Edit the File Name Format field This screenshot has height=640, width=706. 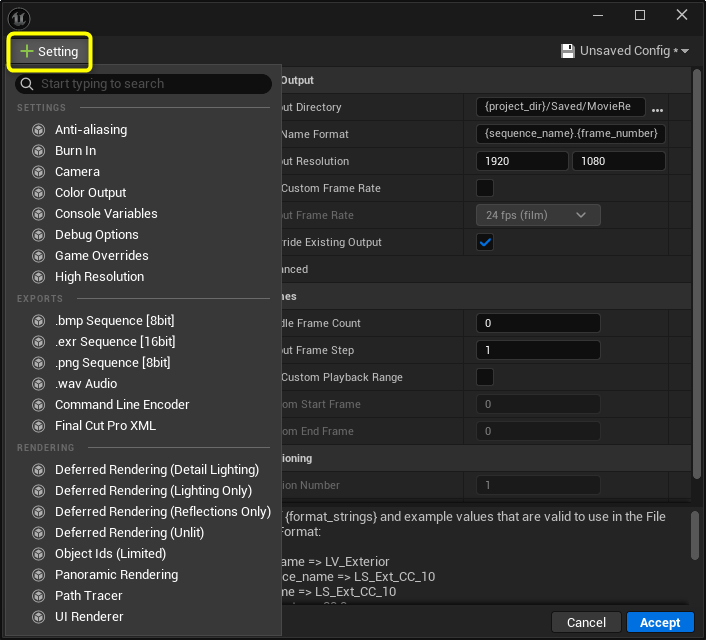(570, 134)
